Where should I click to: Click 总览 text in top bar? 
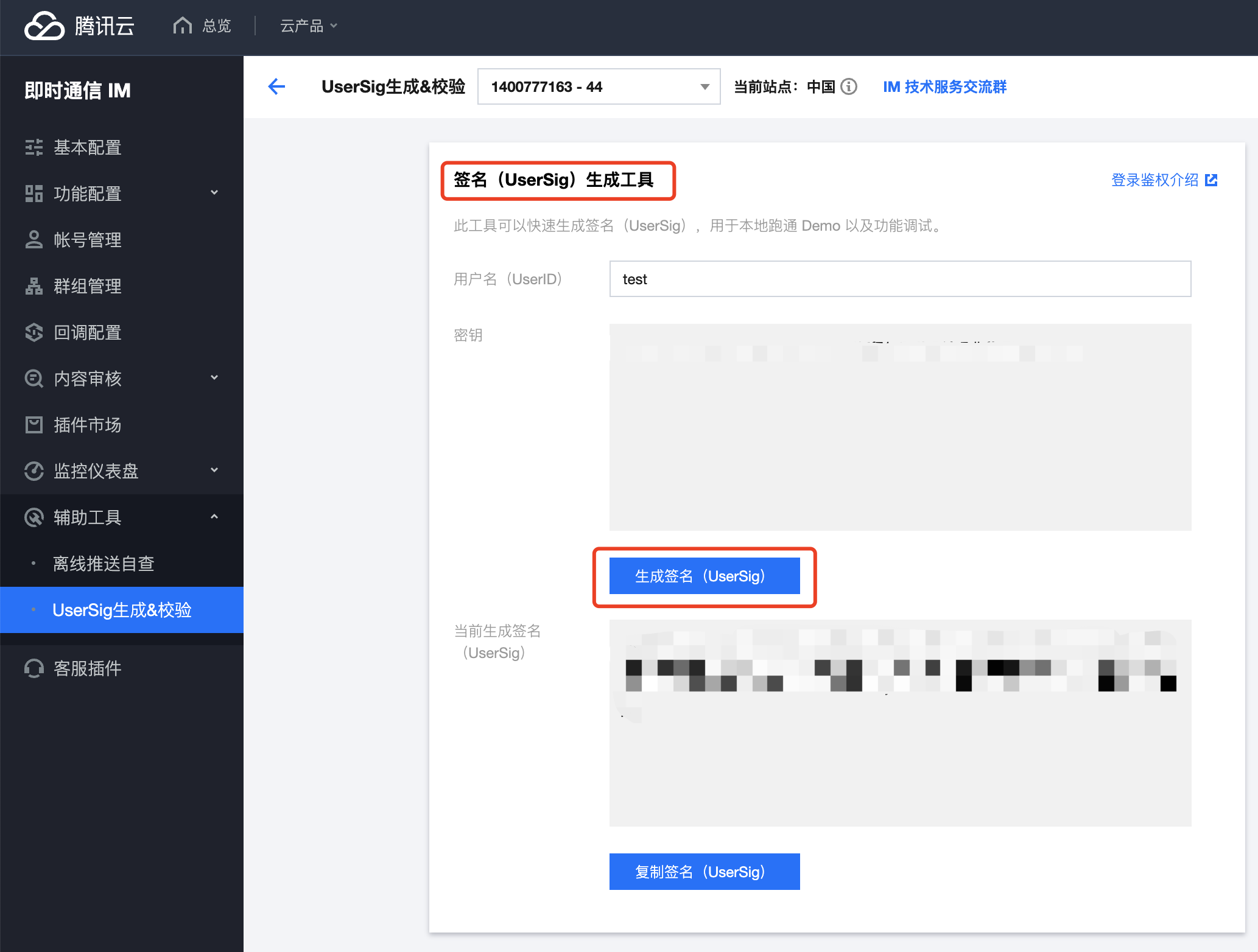click(x=217, y=26)
